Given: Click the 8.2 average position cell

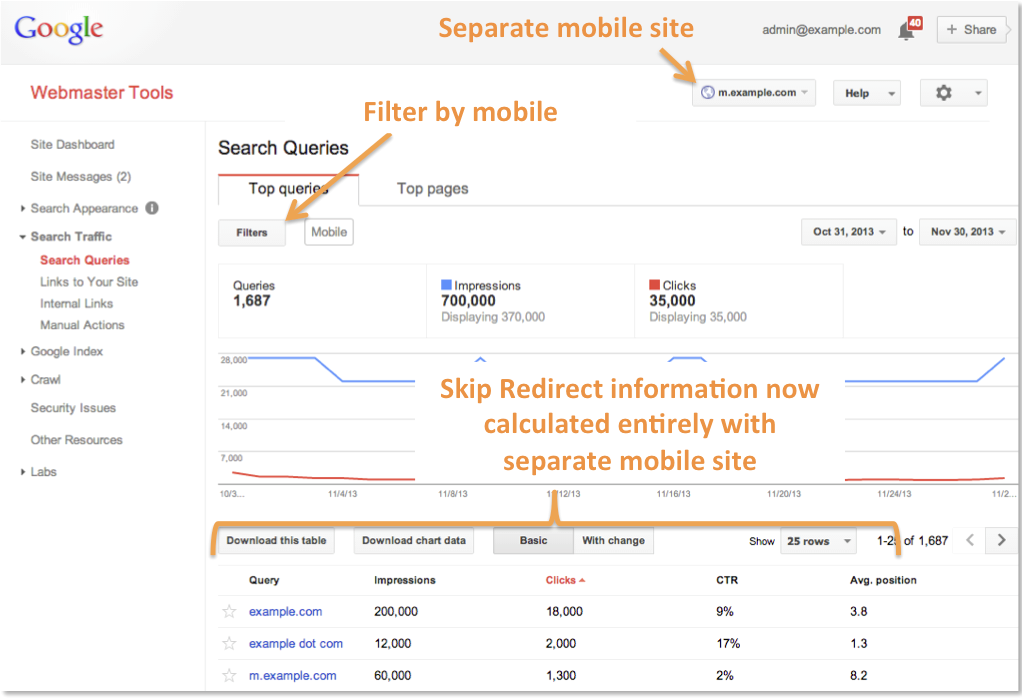Looking at the screenshot, I should point(858,676).
